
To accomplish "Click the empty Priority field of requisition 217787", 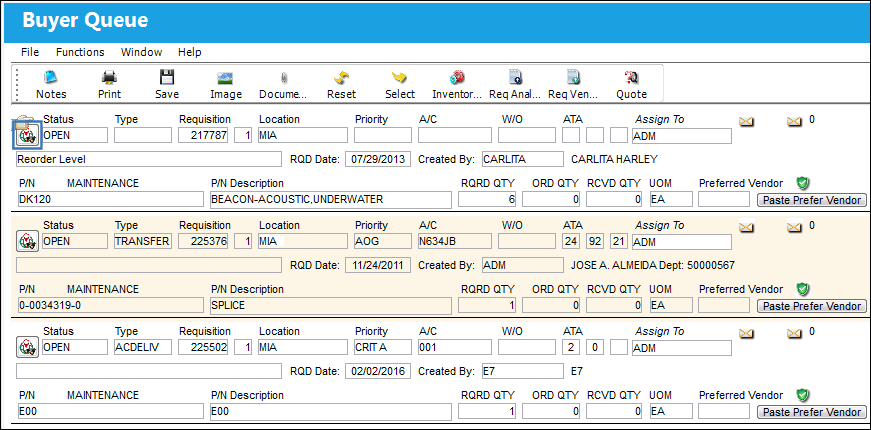I will 383,136.
